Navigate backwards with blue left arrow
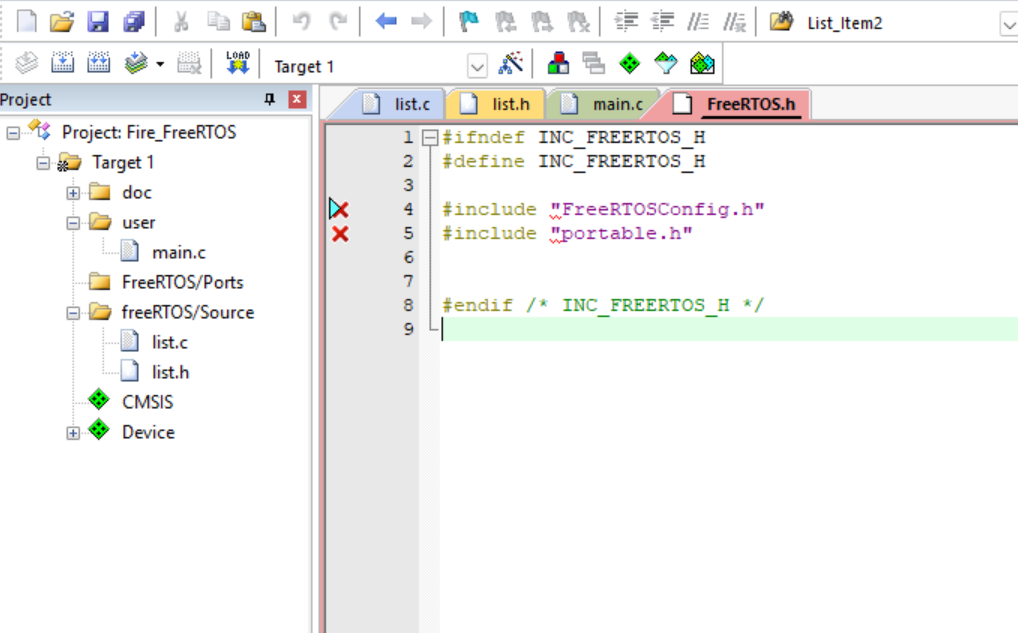Viewport: 1018px width, 633px height. [386, 22]
